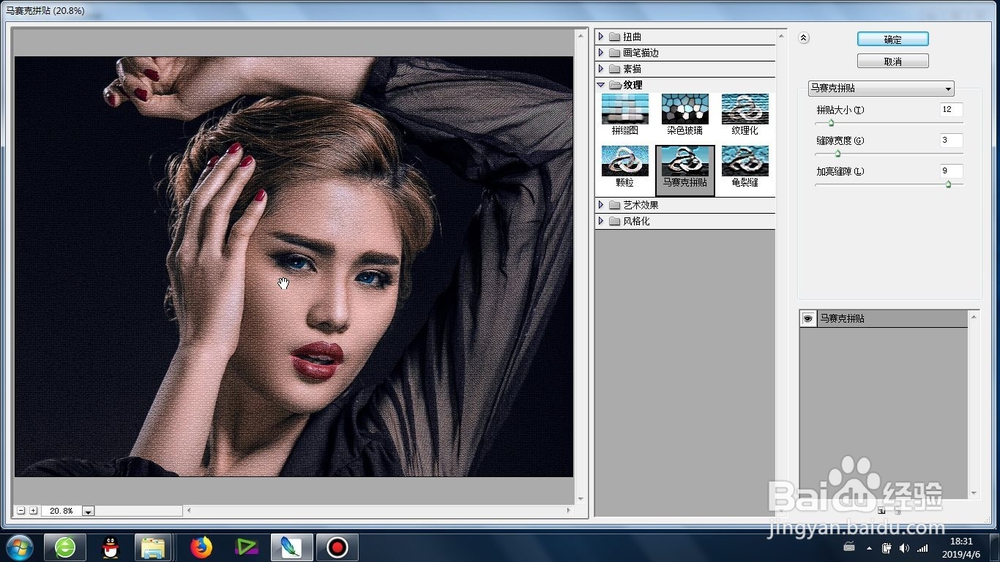Click the 缝隙宽度 value field
This screenshot has height=562, width=1000.
pyautogui.click(x=951, y=140)
